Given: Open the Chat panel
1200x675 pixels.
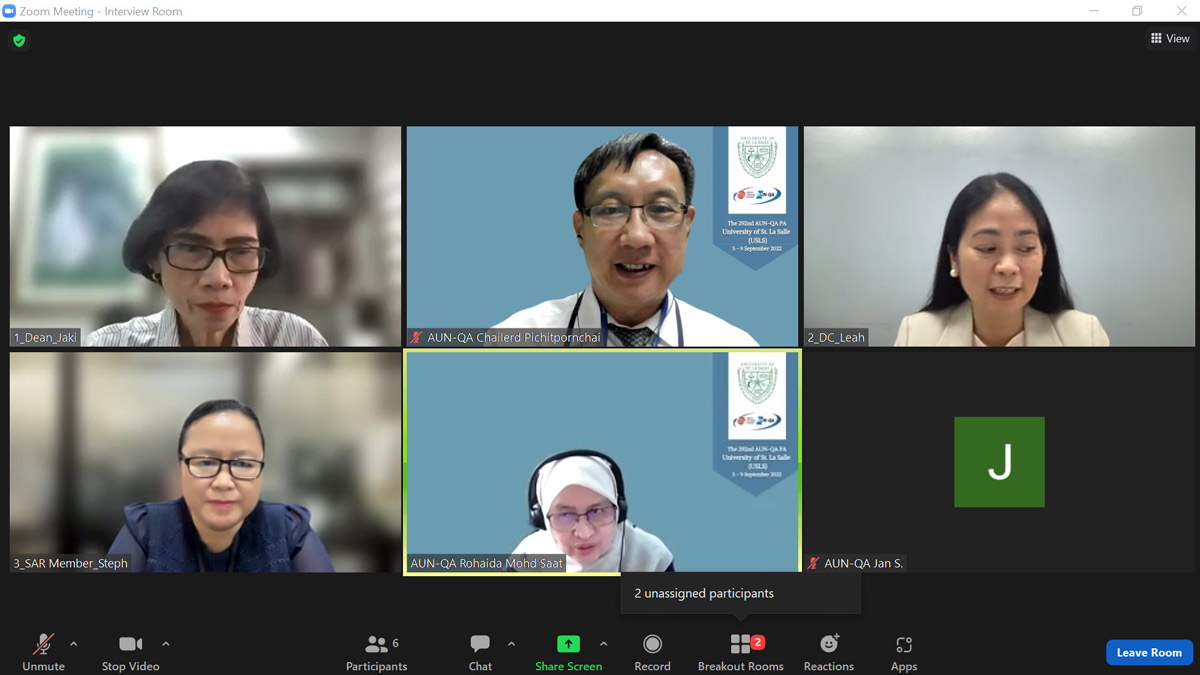Looking at the screenshot, I should 480,651.
